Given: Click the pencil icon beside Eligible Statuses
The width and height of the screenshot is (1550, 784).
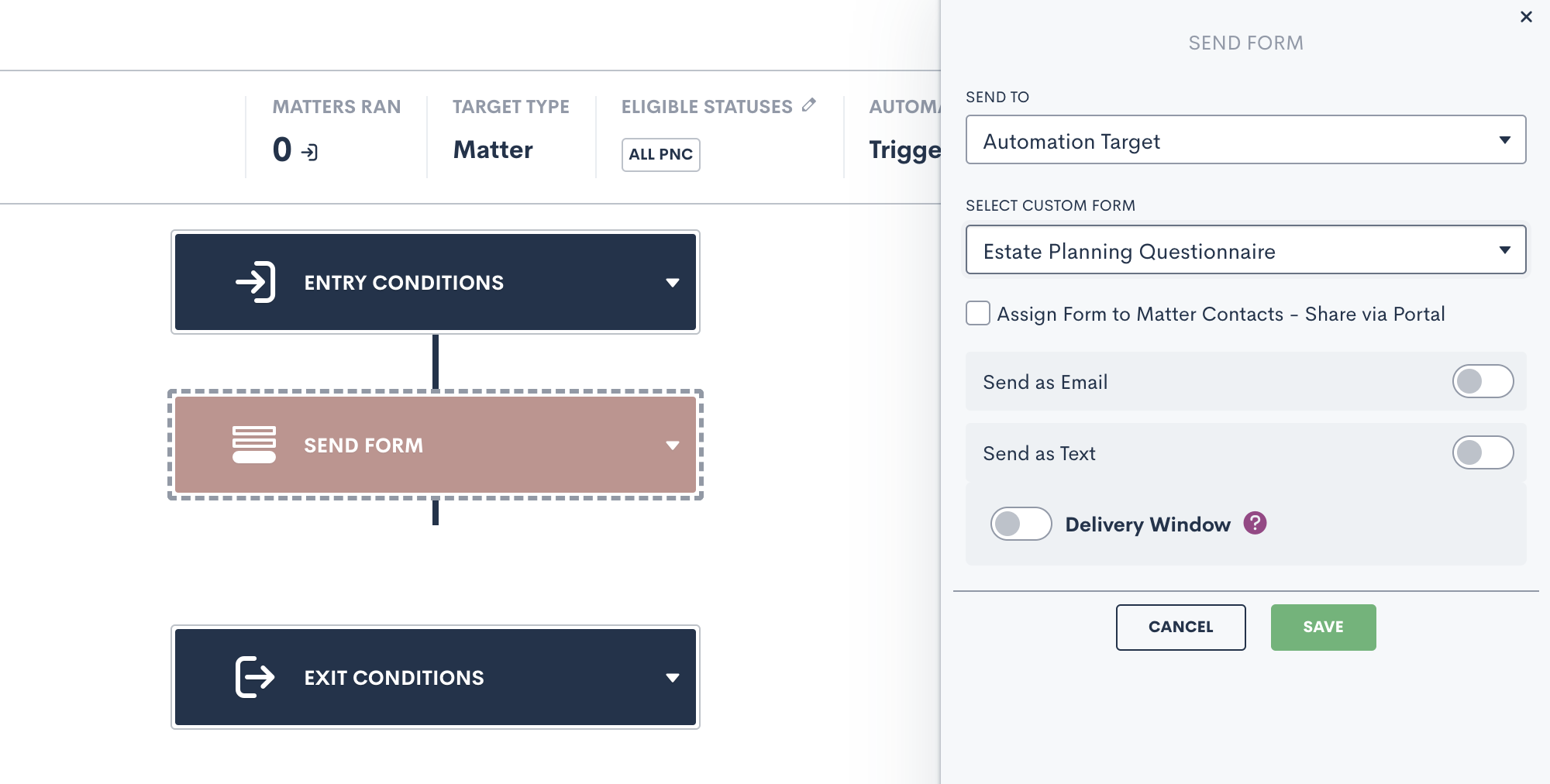Looking at the screenshot, I should [x=809, y=105].
